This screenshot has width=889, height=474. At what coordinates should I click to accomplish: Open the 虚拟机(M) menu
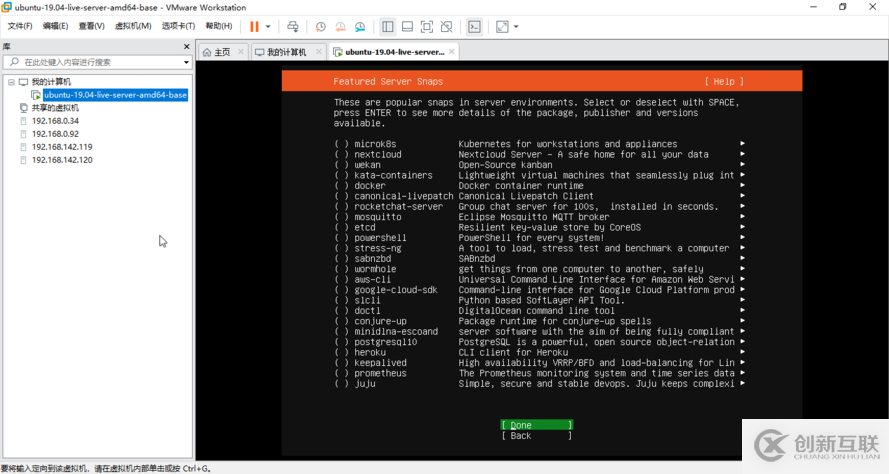tap(133, 26)
